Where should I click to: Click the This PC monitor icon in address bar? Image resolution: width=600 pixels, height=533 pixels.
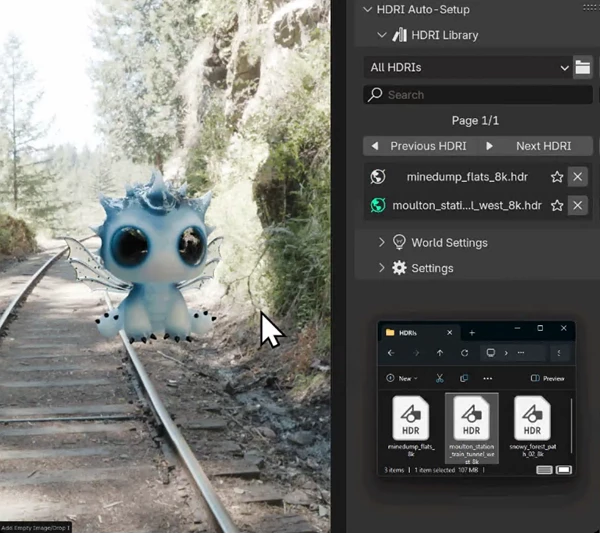[491, 352]
